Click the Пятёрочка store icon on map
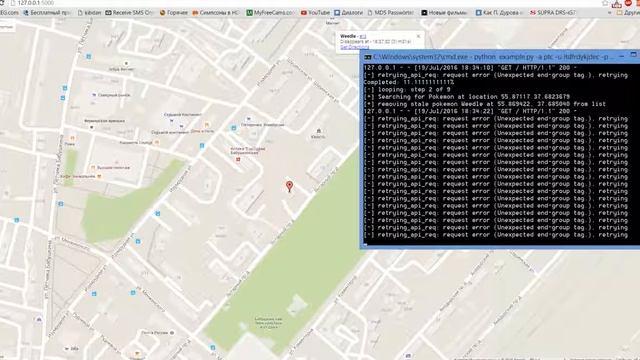The height and width of the screenshot is (360, 640). pos(248,119)
